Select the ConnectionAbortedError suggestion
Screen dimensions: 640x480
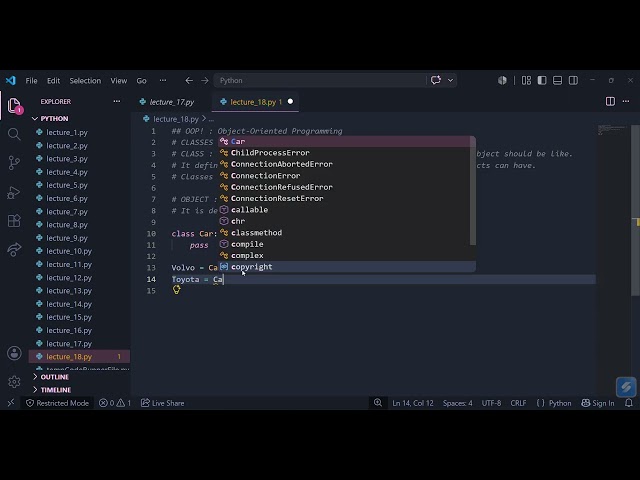pos(346,164)
